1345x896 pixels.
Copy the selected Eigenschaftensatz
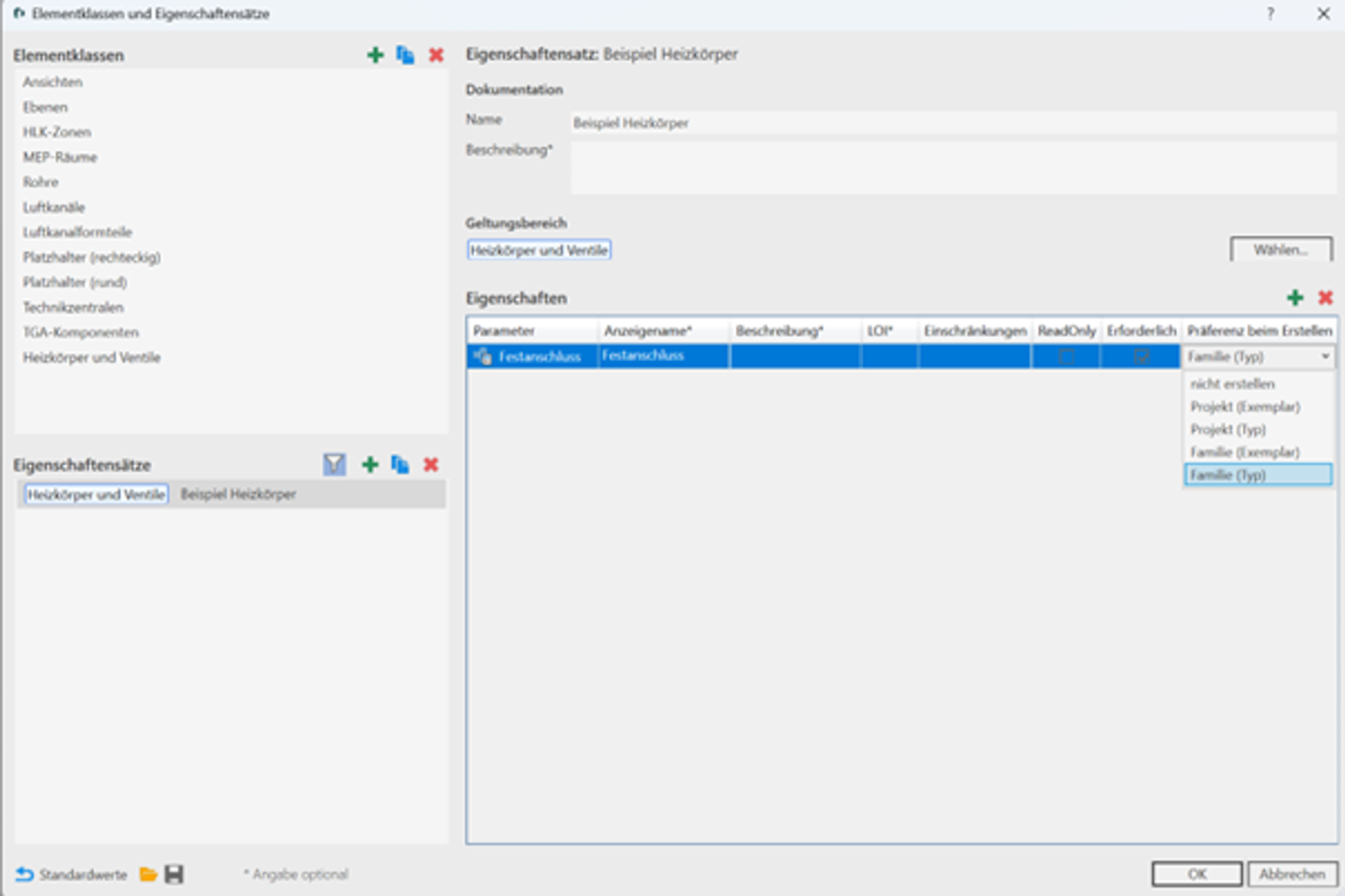pyautogui.click(x=400, y=464)
